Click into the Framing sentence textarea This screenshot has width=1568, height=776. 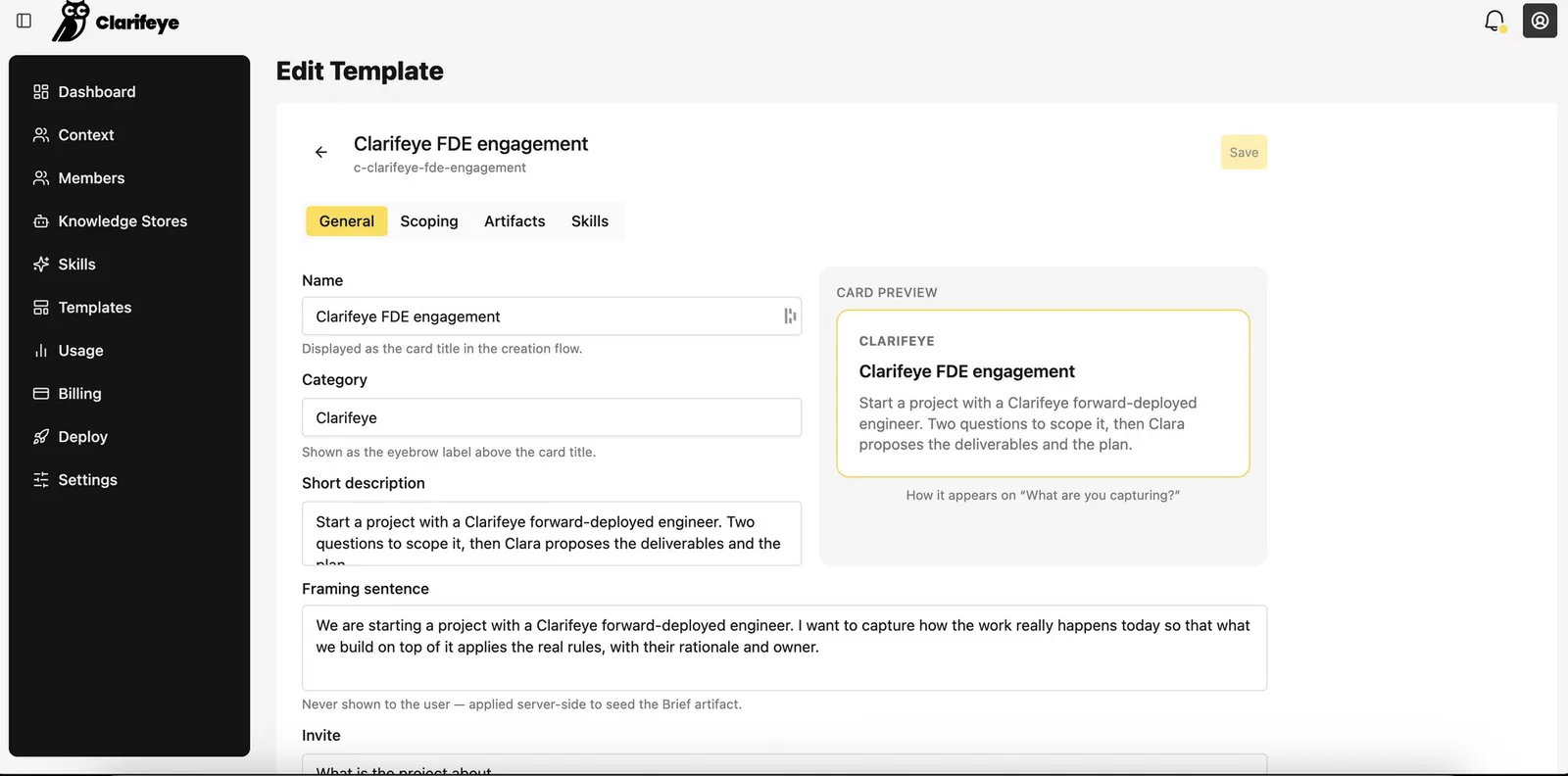point(784,648)
